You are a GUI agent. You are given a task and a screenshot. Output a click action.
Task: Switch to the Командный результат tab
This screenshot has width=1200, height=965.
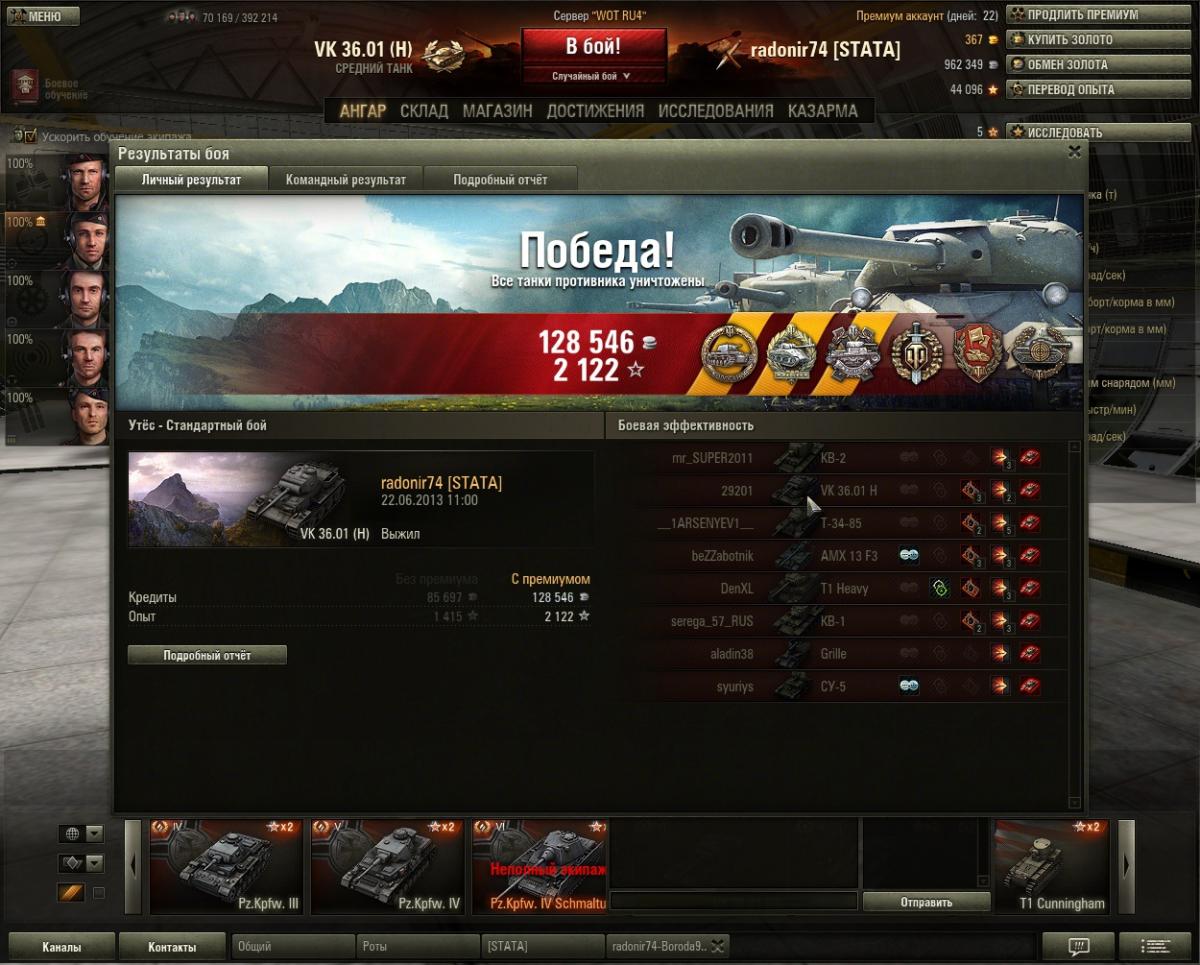(x=346, y=180)
